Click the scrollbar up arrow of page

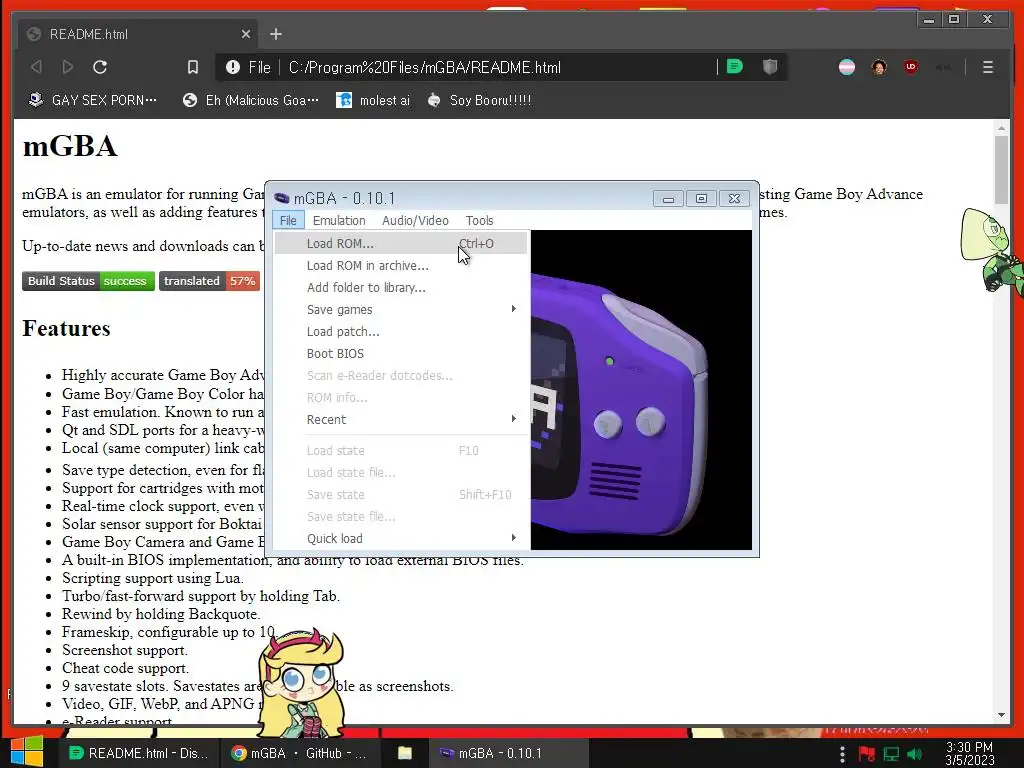point(1001,129)
